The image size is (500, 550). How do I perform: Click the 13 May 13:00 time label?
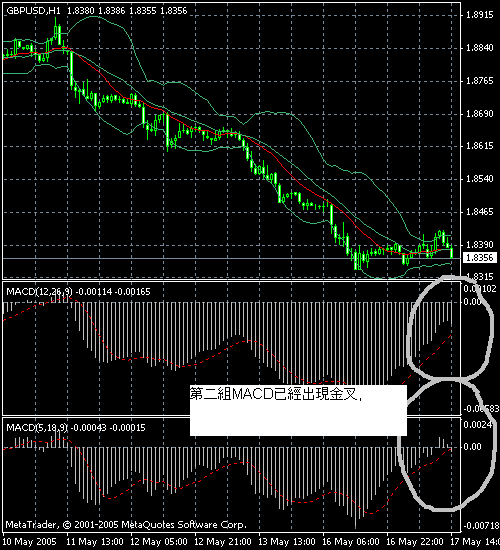pyautogui.click(x=287, y=542)
